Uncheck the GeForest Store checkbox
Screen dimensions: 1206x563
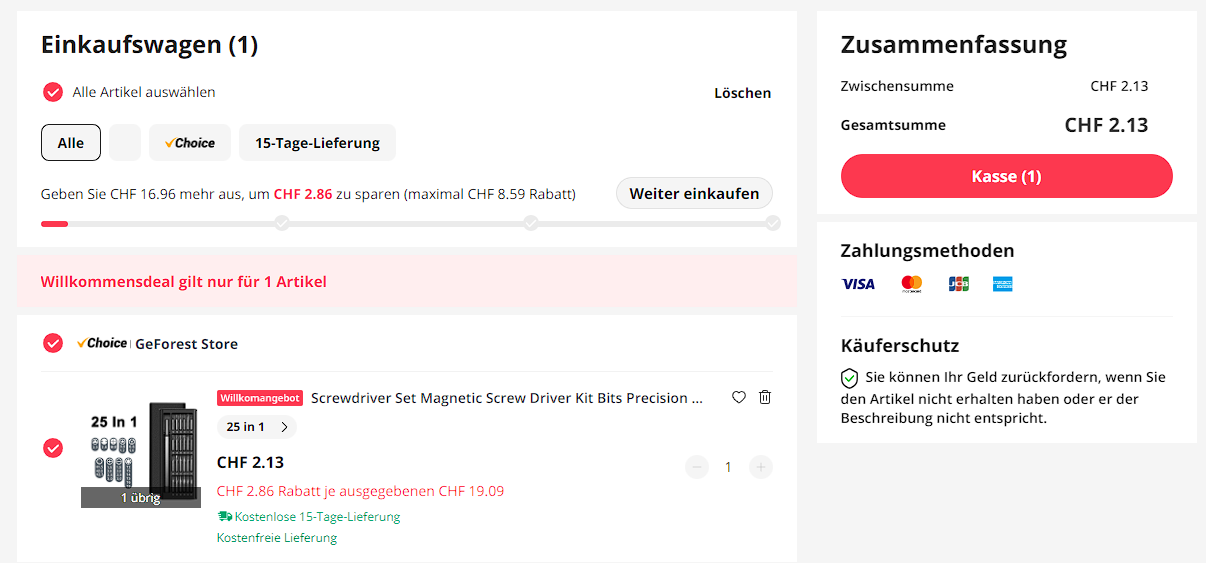click(x=53, y=343)
